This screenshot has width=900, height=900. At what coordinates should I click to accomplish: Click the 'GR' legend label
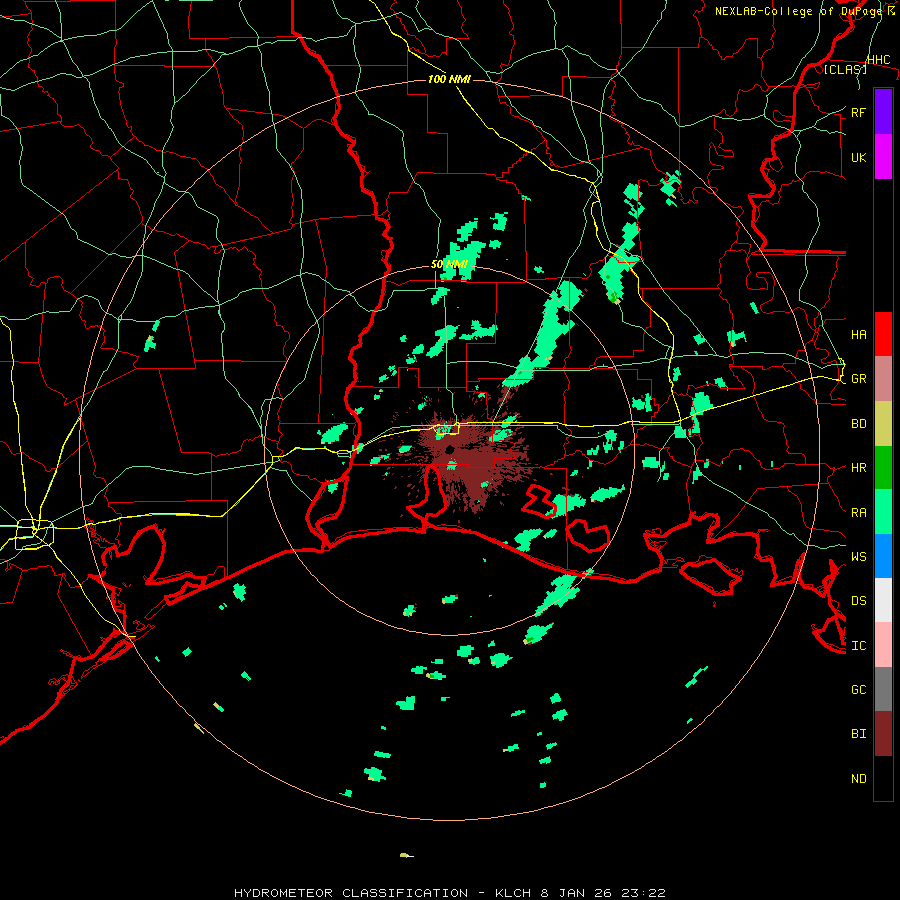[x=859, y=379]
